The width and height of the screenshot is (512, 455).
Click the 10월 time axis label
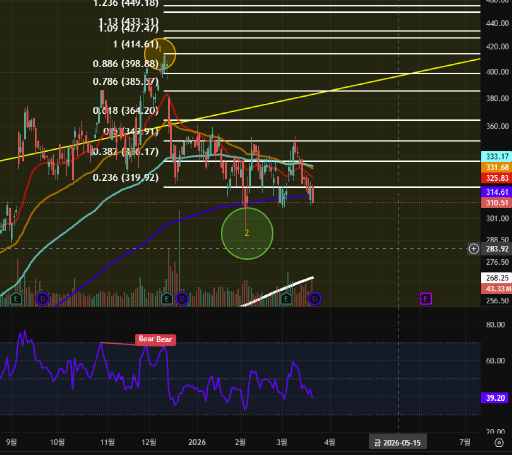57,442
